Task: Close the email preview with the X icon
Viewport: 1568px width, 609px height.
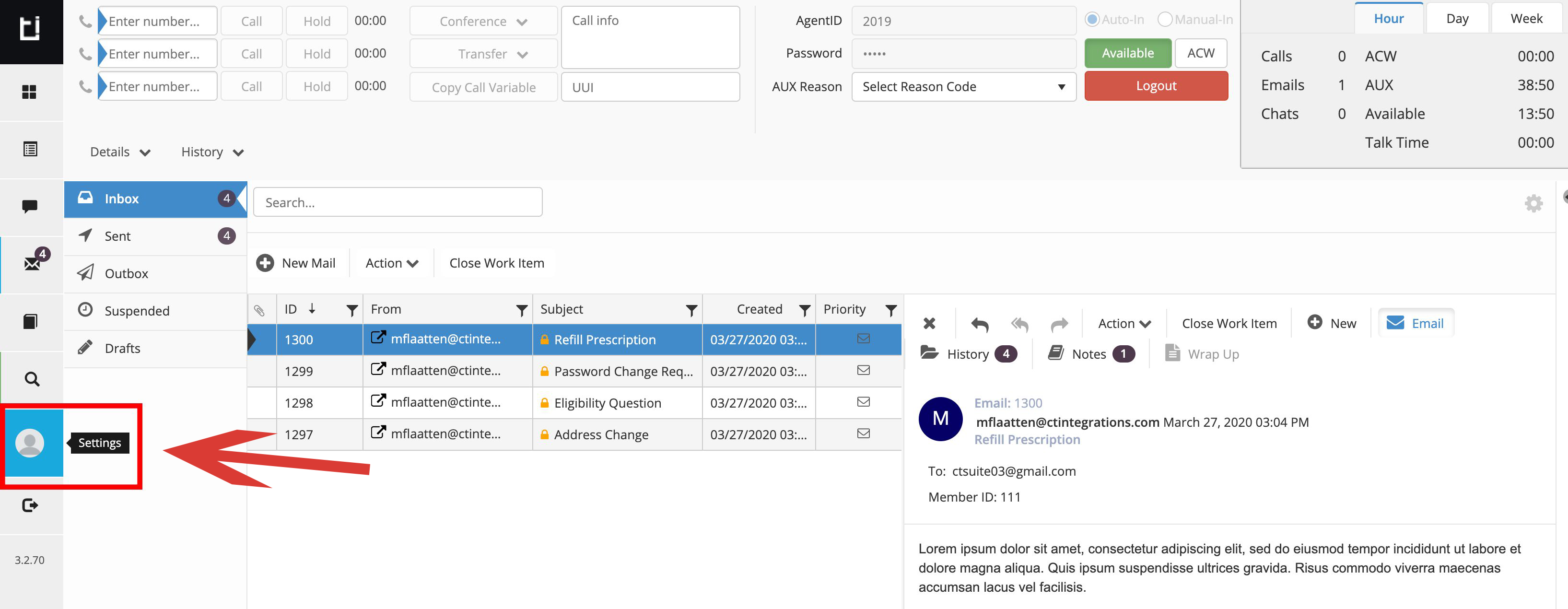Action: [x=929, y=323]
